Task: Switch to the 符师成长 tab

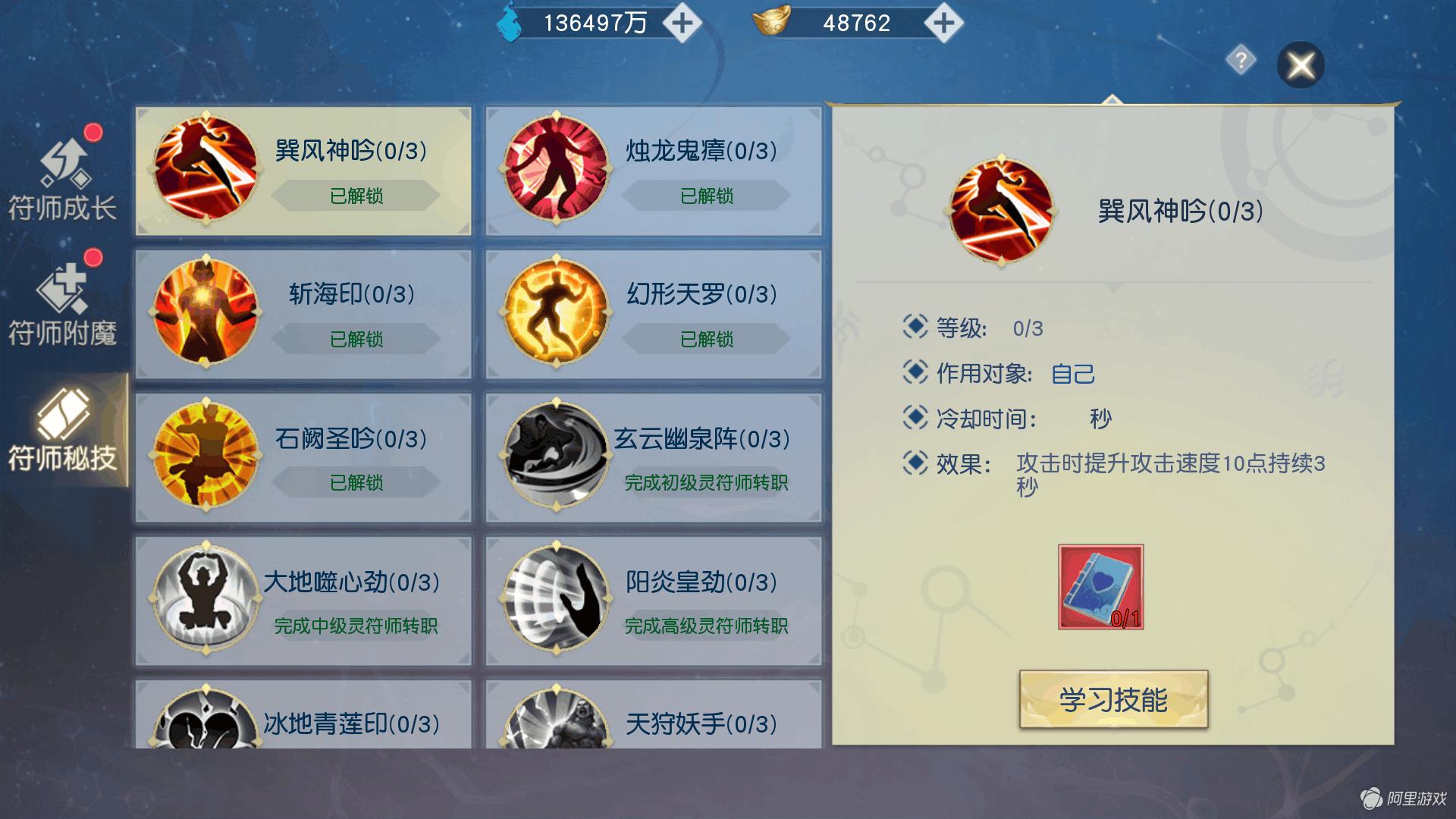Action: (62, 178)
